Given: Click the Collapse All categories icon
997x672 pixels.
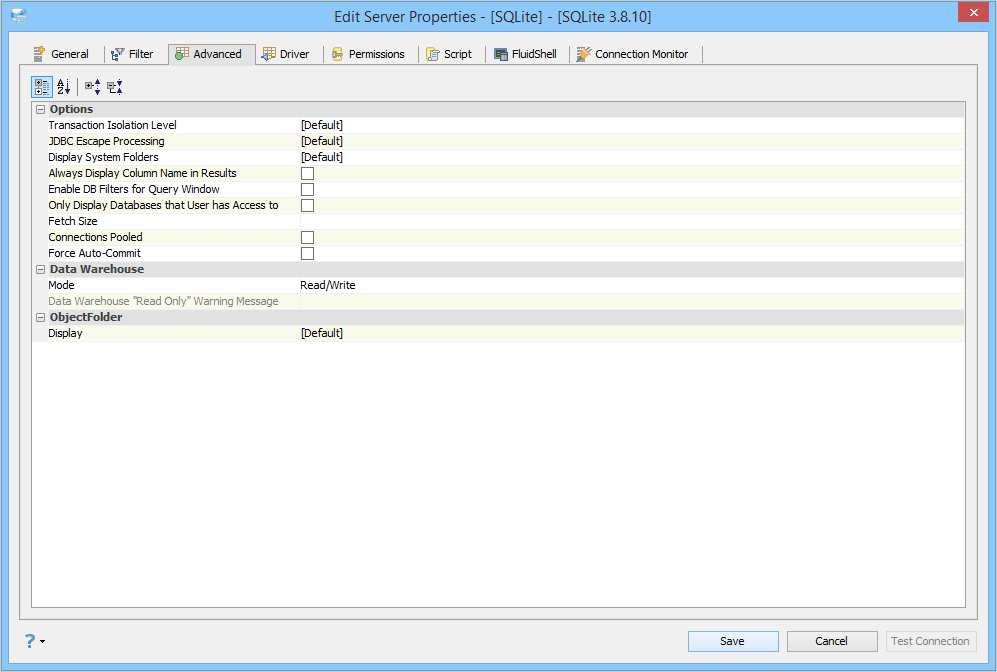Looking at the screenshot, I should pyautogui.click(x=115, y=86).
